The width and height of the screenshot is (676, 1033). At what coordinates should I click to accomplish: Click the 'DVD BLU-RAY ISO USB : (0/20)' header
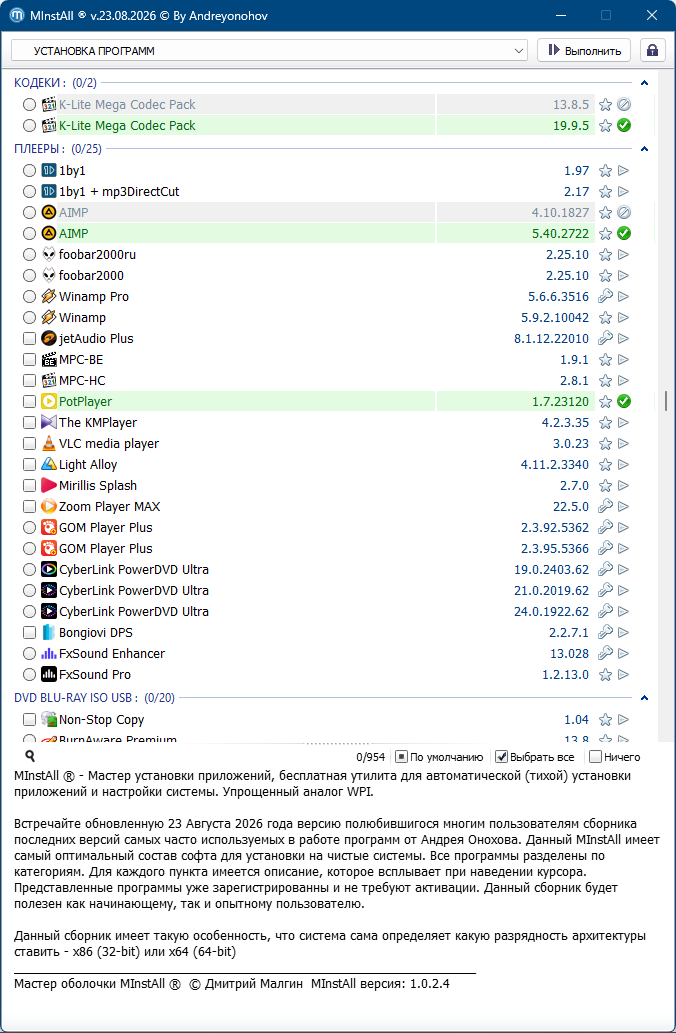point(94,698)
